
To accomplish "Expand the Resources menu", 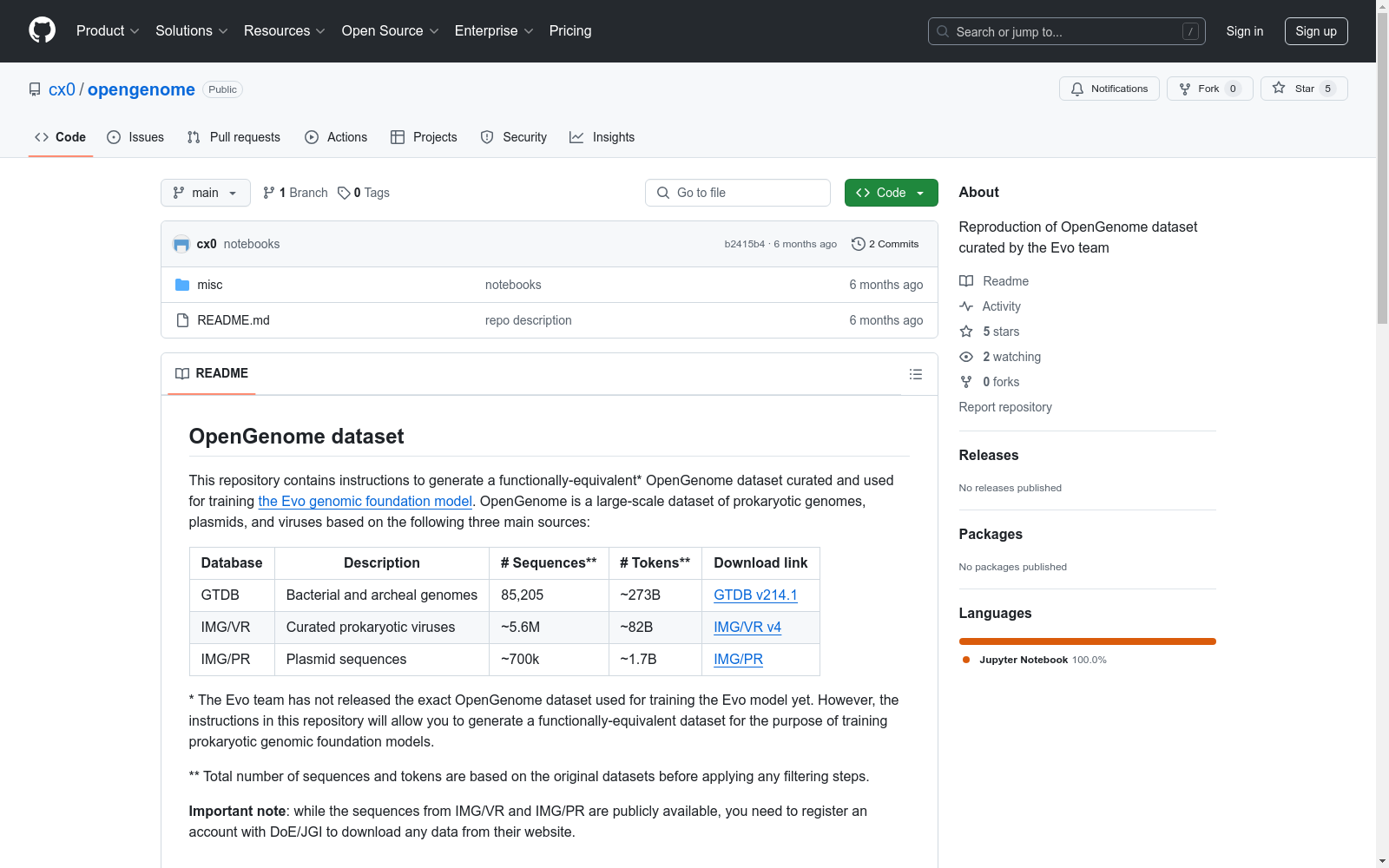I will point(285,31).
